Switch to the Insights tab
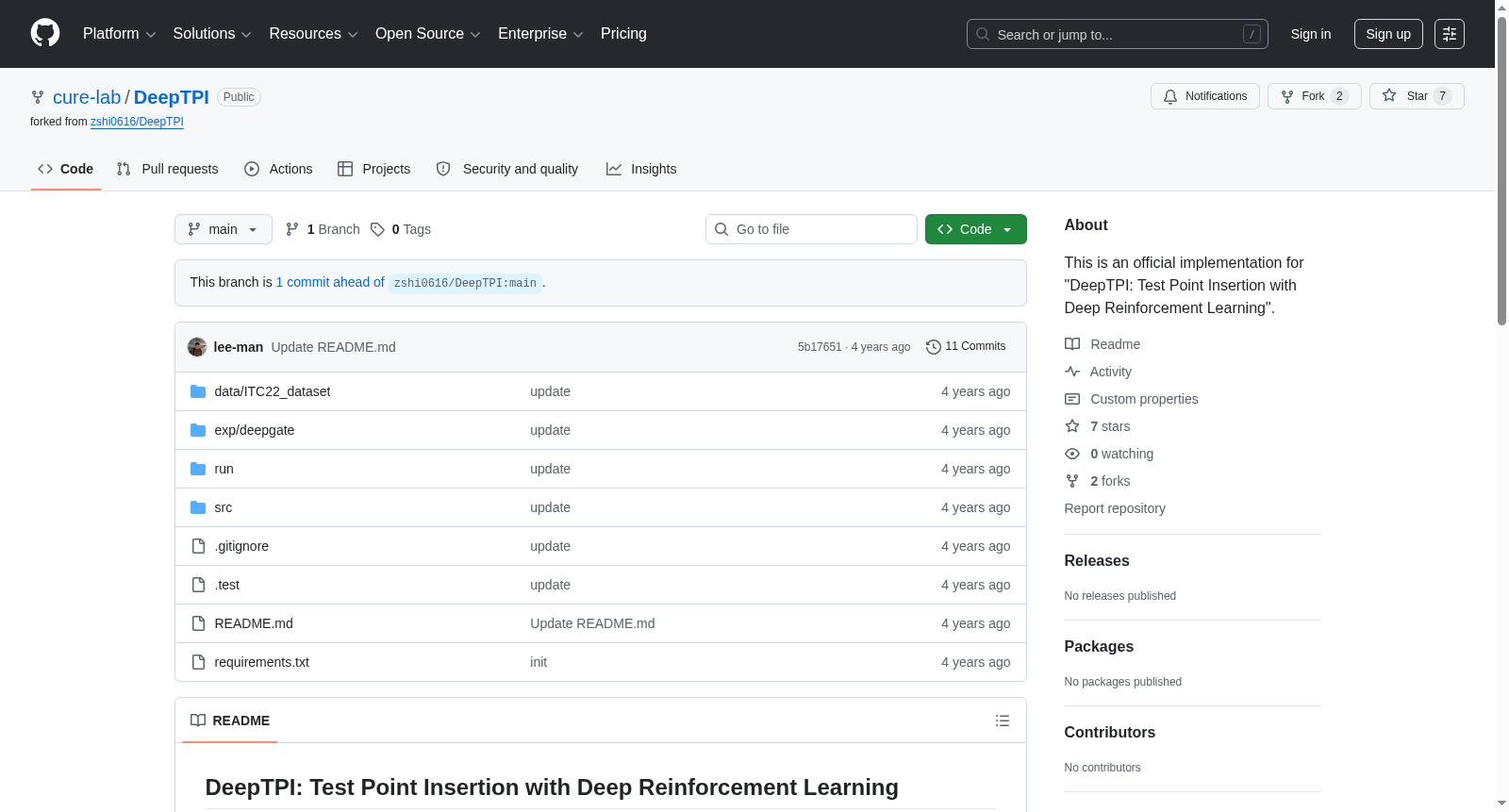Viewport: 1509px width, 812px height. (641, 169)
